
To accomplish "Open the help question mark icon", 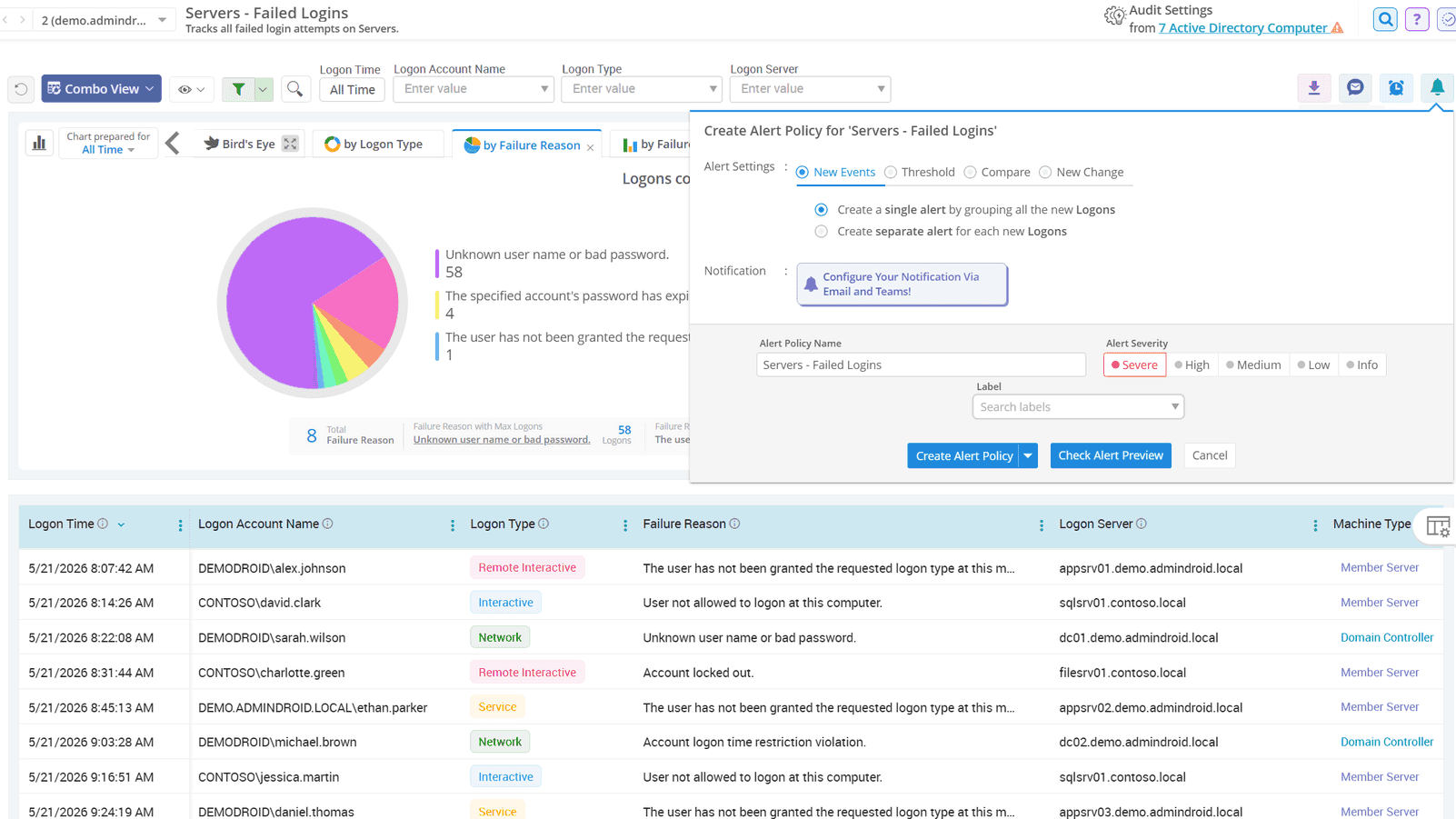I will (x=1416, y=19).
